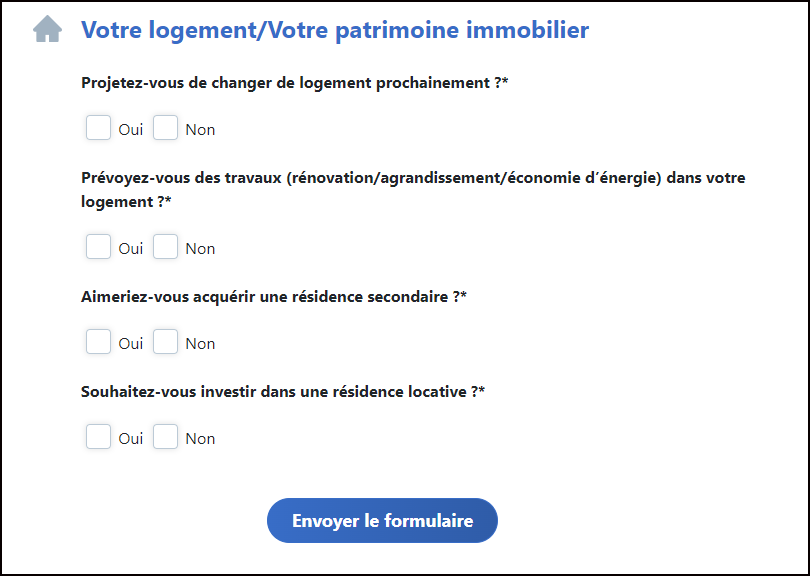The height and width of the screenshot is (576, 810).
Task: Check 'Non' box for changing housing soon
Action: tap(165, 128)
